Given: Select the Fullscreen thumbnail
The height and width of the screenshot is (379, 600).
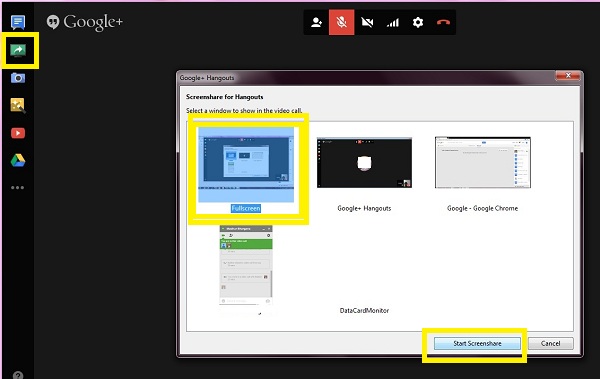Looking at the screenshot, I should pos(246,165).
